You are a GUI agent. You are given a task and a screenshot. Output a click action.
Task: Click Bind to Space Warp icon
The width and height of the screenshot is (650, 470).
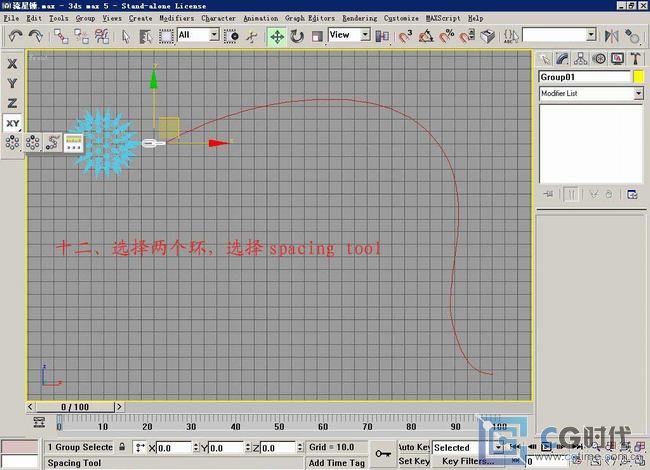(x=102, y=36)
